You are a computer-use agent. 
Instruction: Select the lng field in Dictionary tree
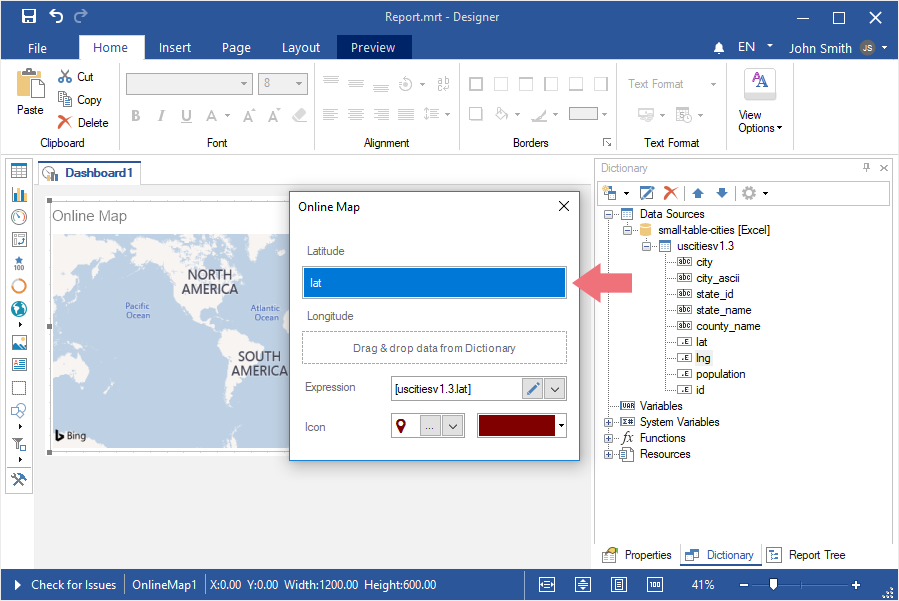pyautogui.click(x=703, y=358)
